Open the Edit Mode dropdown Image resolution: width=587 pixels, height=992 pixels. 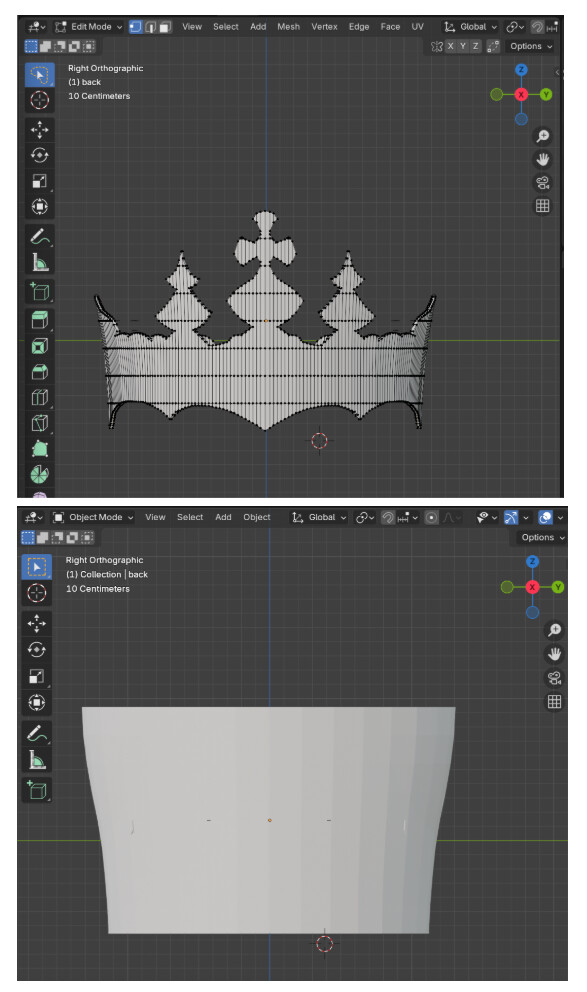(89, 27)
